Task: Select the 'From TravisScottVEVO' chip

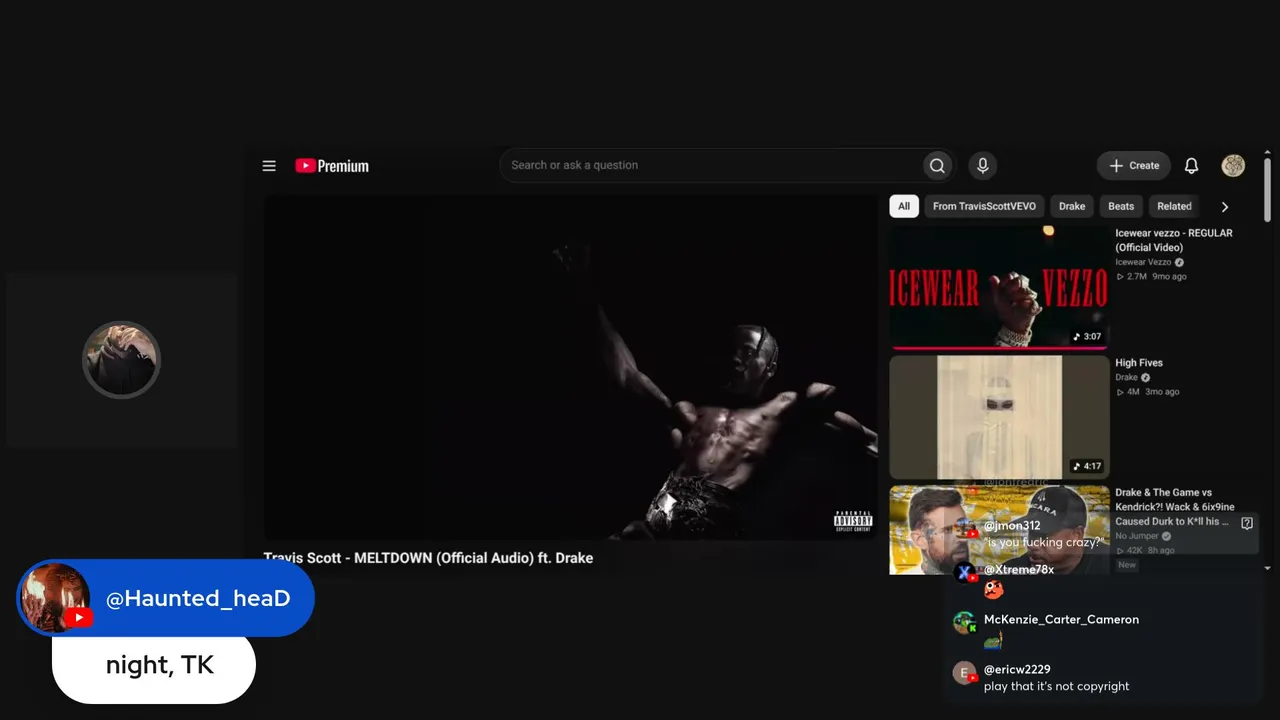Action: pyautogui.click(x=985, y=207)
